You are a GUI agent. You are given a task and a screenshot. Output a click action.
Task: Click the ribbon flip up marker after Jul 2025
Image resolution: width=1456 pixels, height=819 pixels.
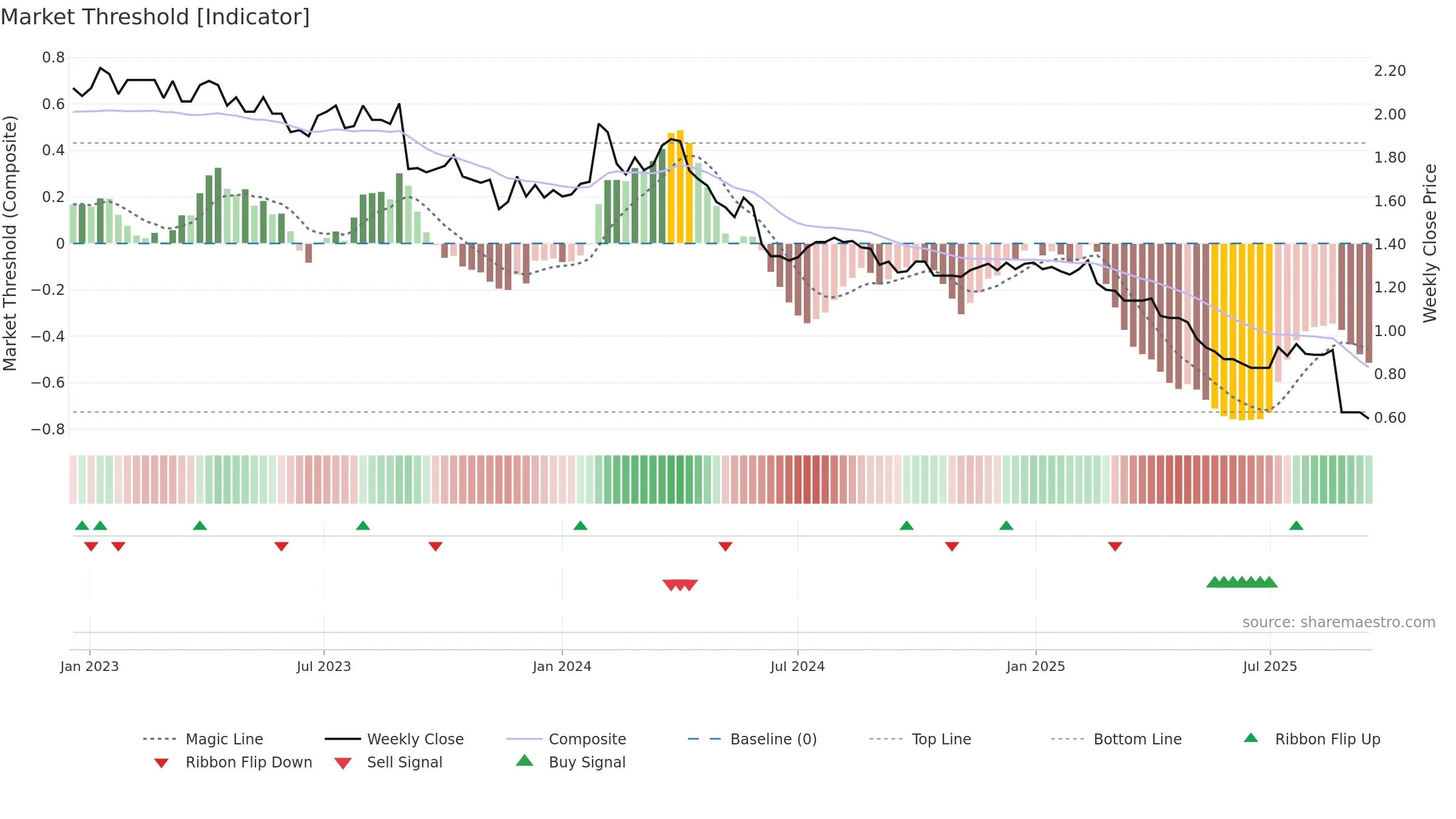click(x=1296, y=525)
